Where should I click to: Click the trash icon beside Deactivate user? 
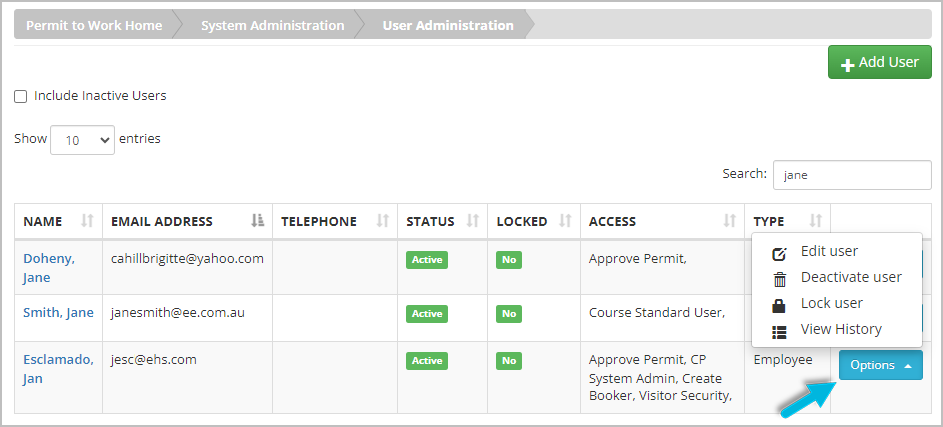780,279
